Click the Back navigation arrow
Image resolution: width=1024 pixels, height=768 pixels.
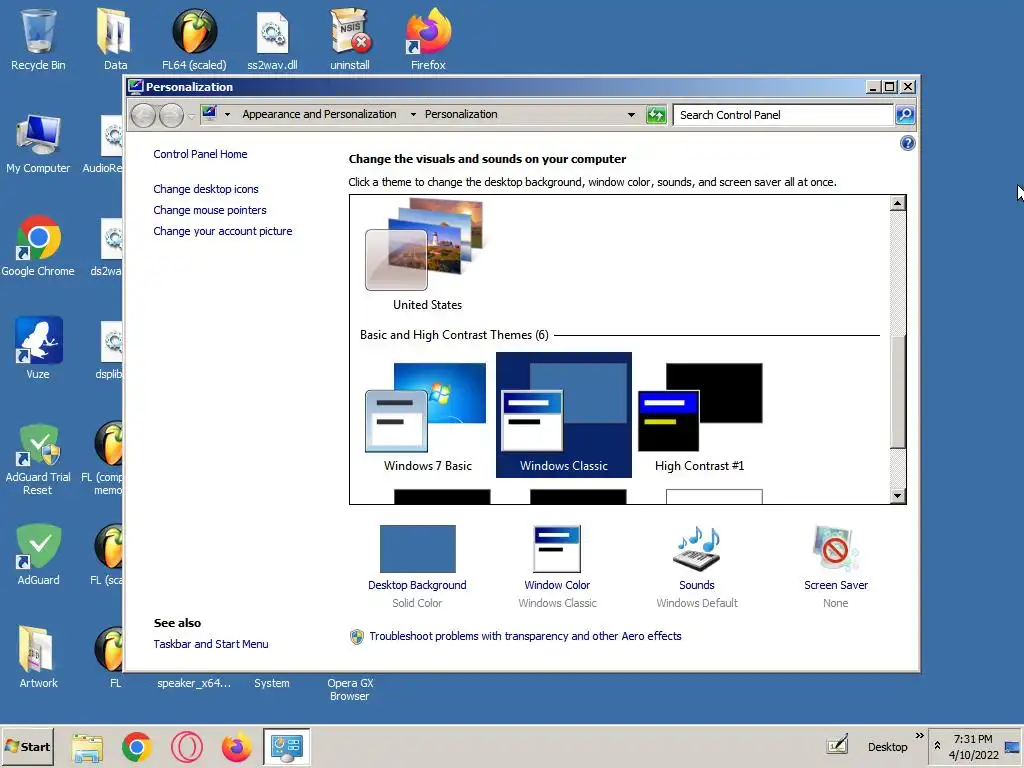143,116
